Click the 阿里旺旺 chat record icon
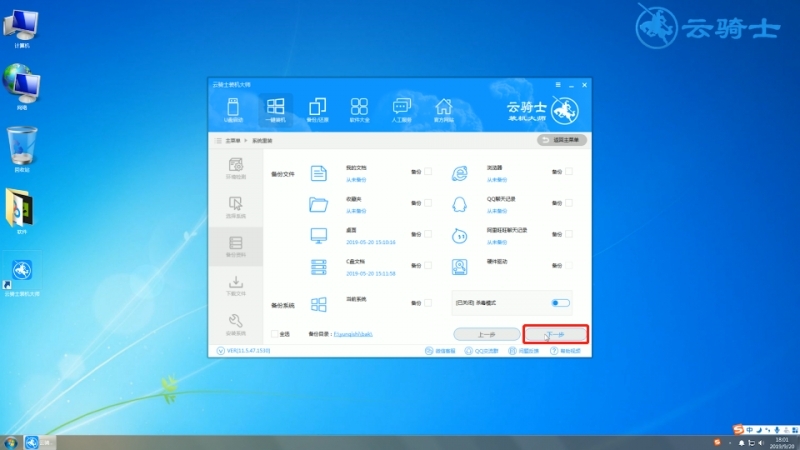 460,236
